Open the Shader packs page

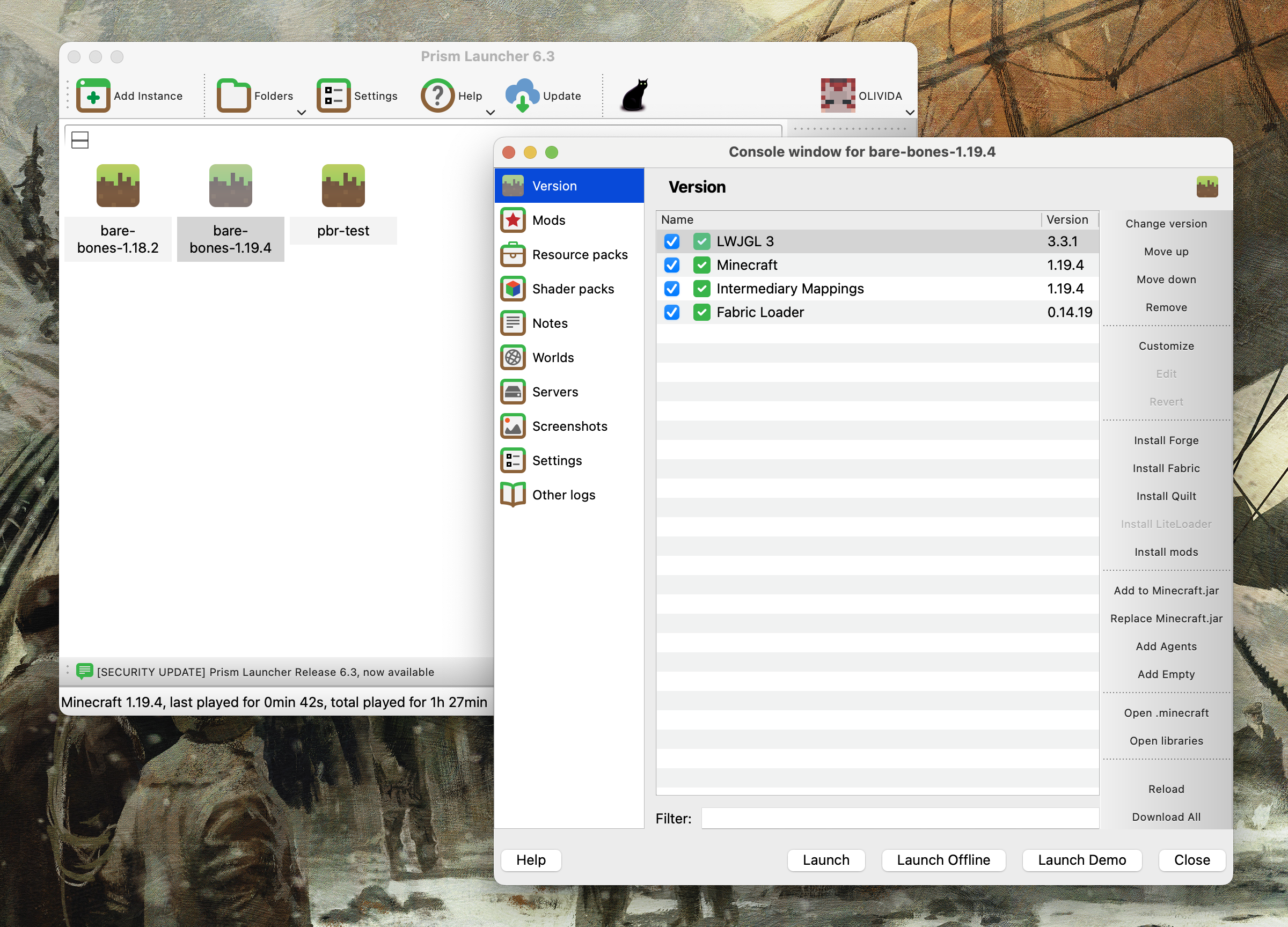click(x=573, y=289)
